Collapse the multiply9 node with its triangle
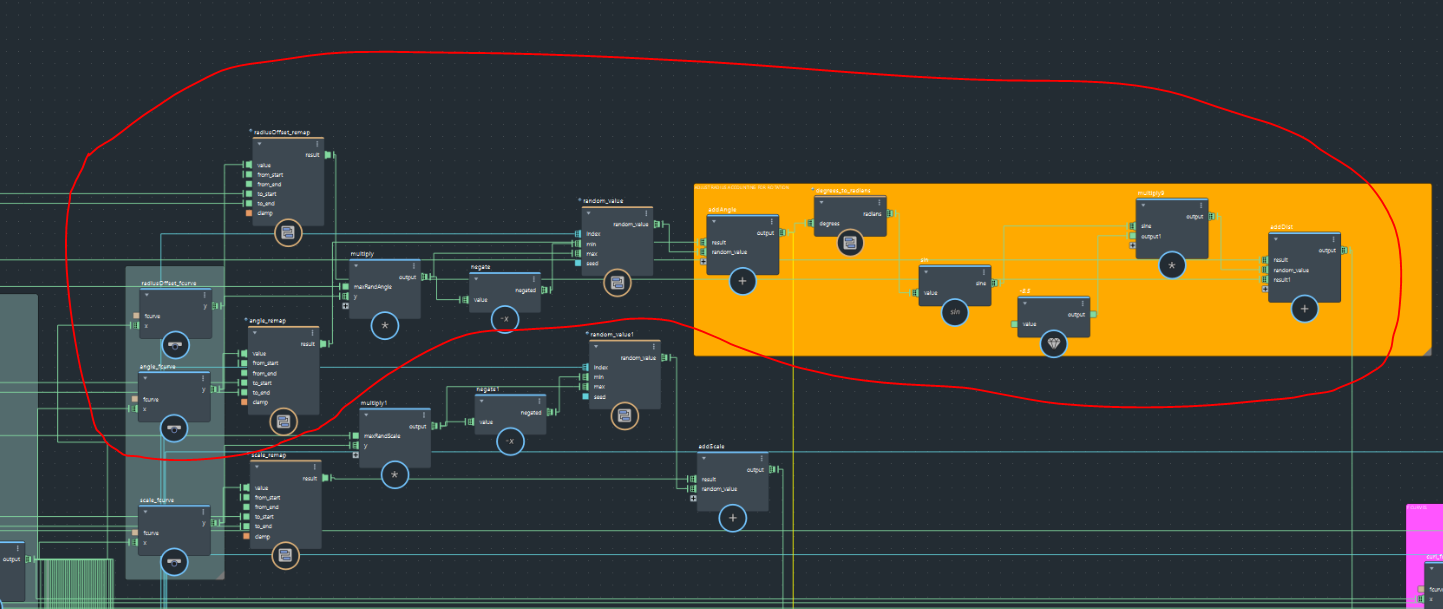This screenshot has height=609, width=1443. [1145, 205]
